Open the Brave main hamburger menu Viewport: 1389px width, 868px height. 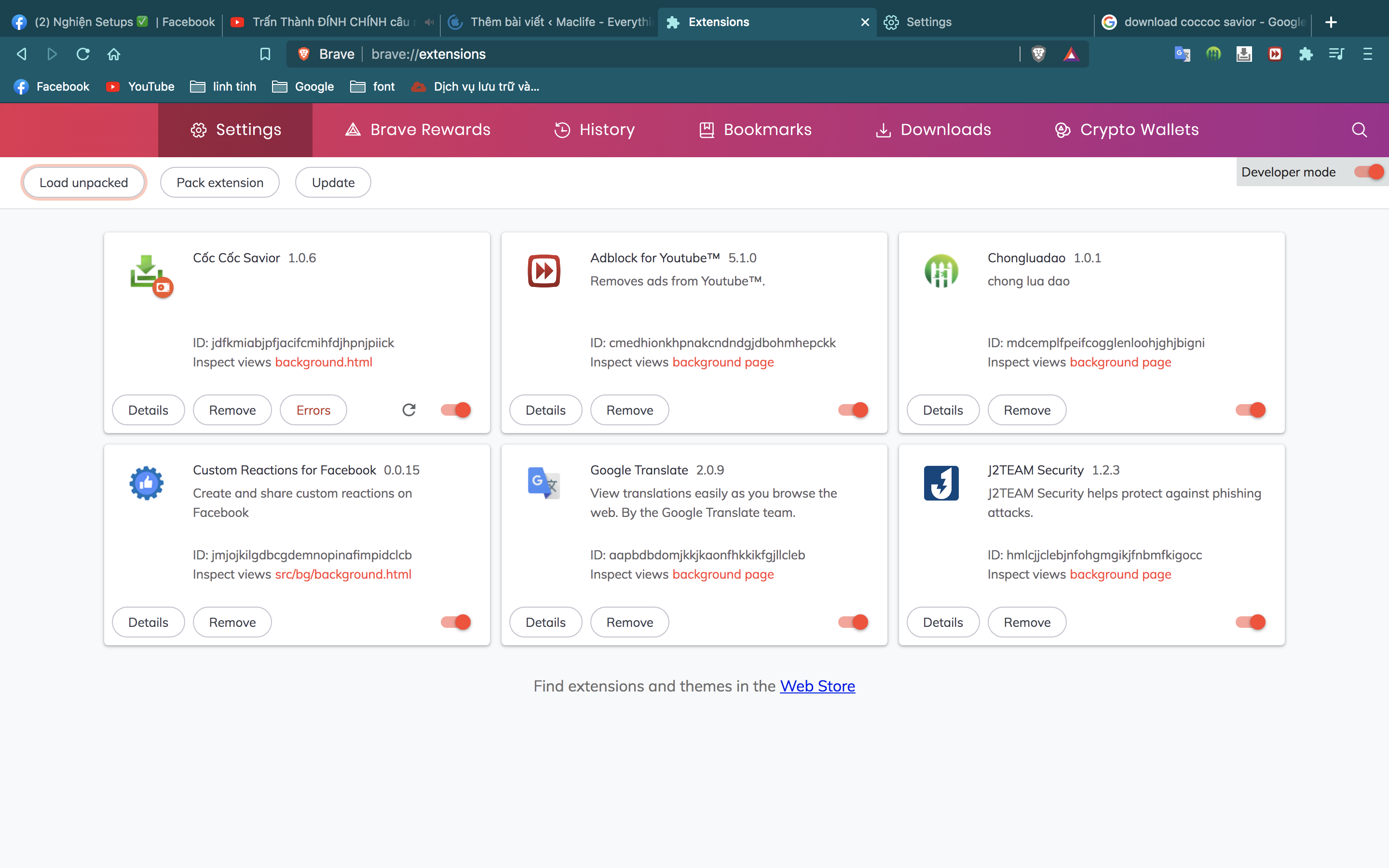pyautogui.click(x=1367, y=54)
